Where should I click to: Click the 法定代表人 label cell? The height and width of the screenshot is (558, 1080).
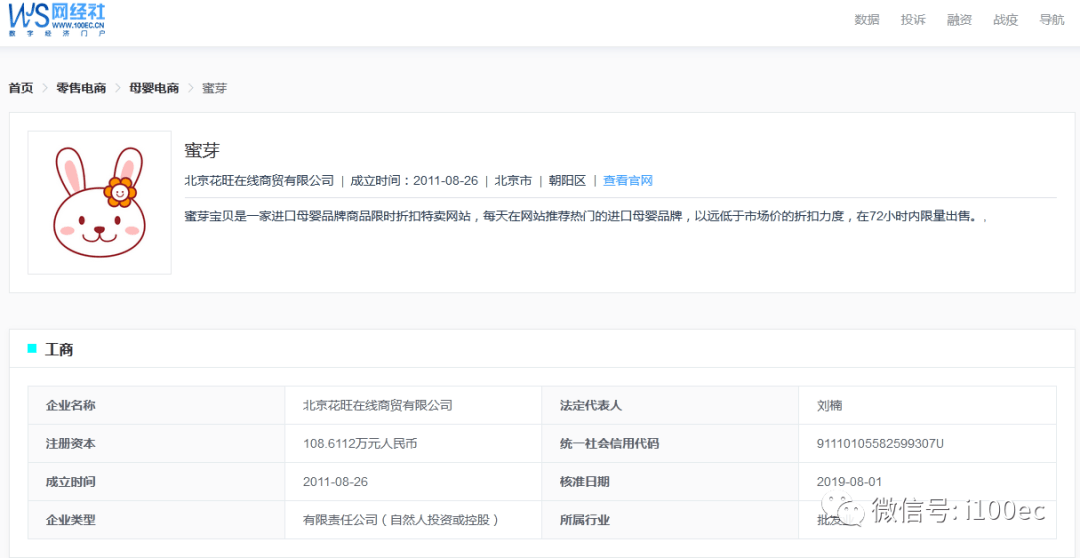point(670,405)
